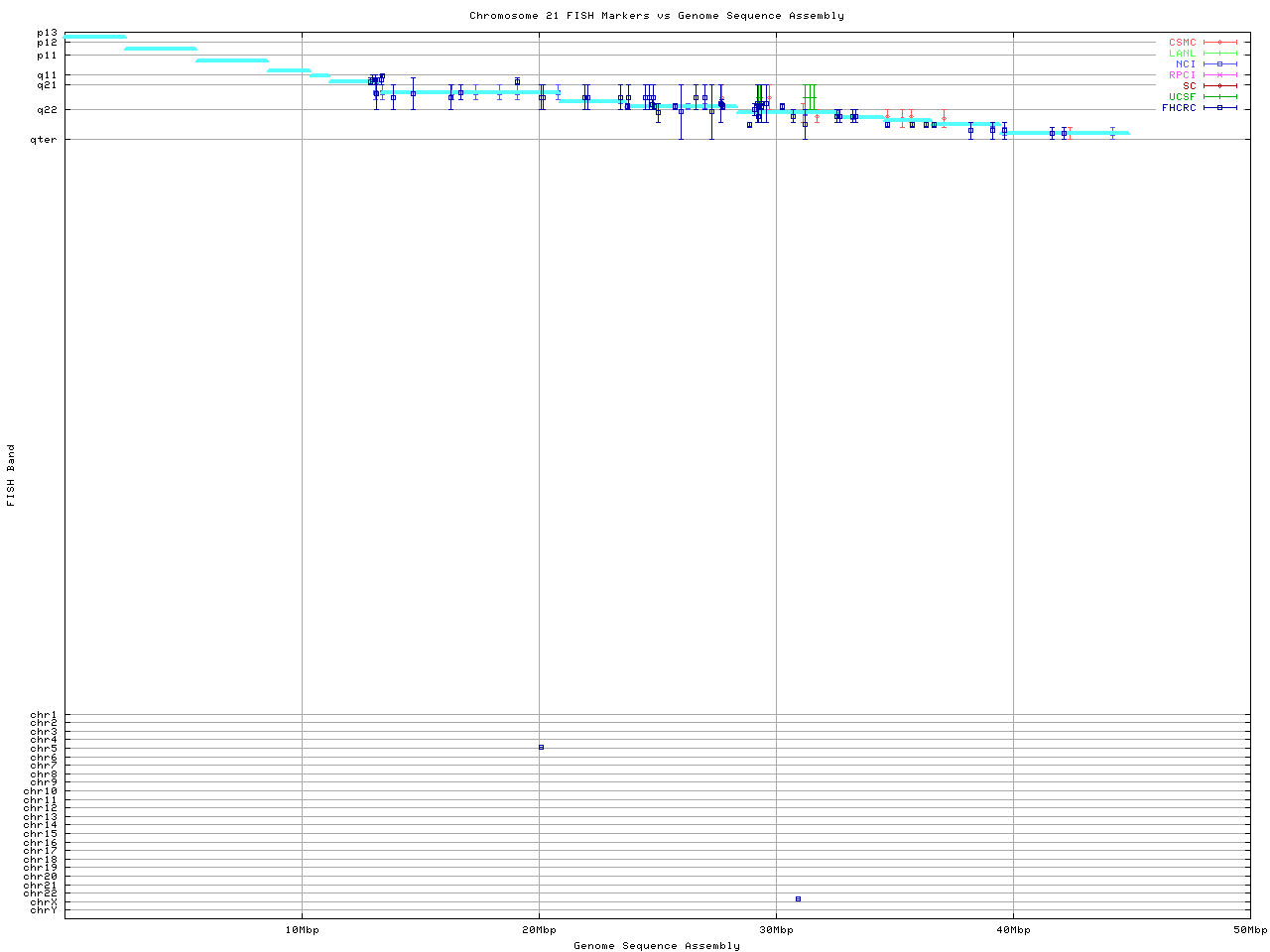1270x952 pixels.
Task: Click the LANL legend label
Action: pos(1182,54)
